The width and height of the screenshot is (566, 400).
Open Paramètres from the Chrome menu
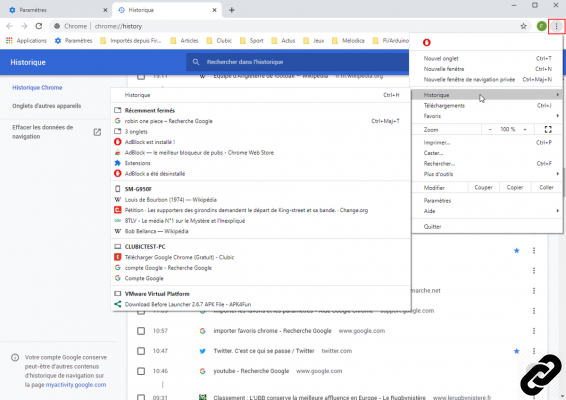click(487, 200)
